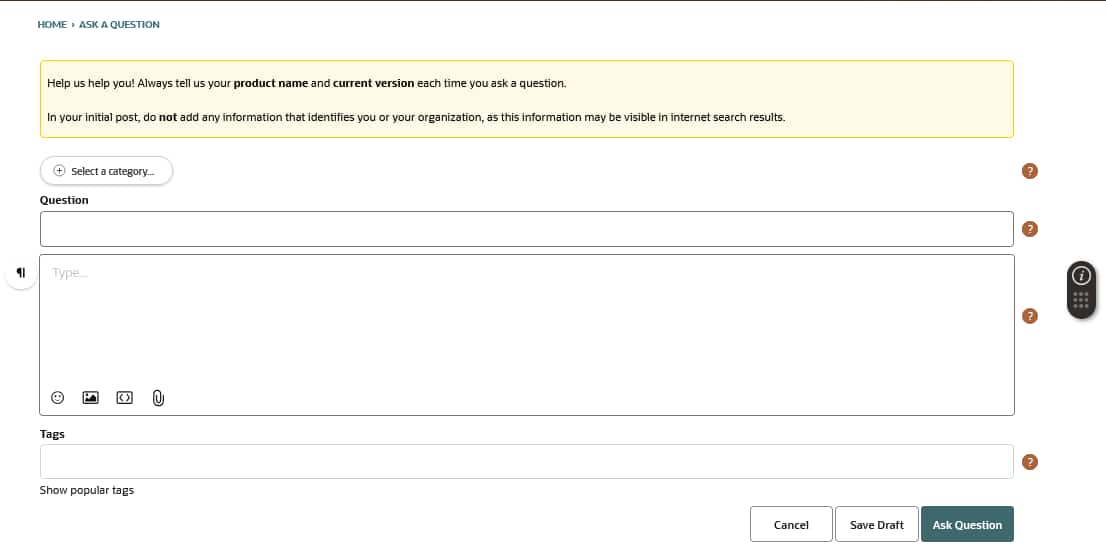Open the floating info widget icon

pos(1081,275)
